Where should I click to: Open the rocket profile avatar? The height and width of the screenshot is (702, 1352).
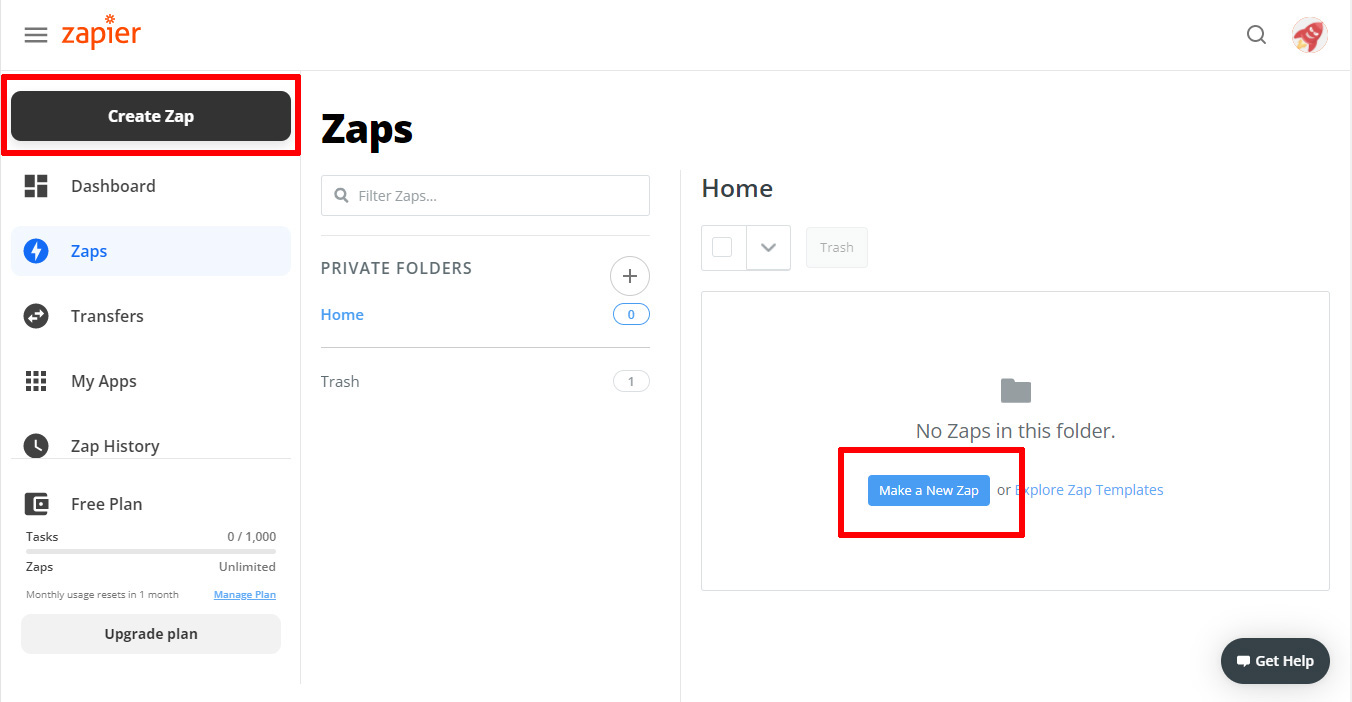(x=1309, y=35)
